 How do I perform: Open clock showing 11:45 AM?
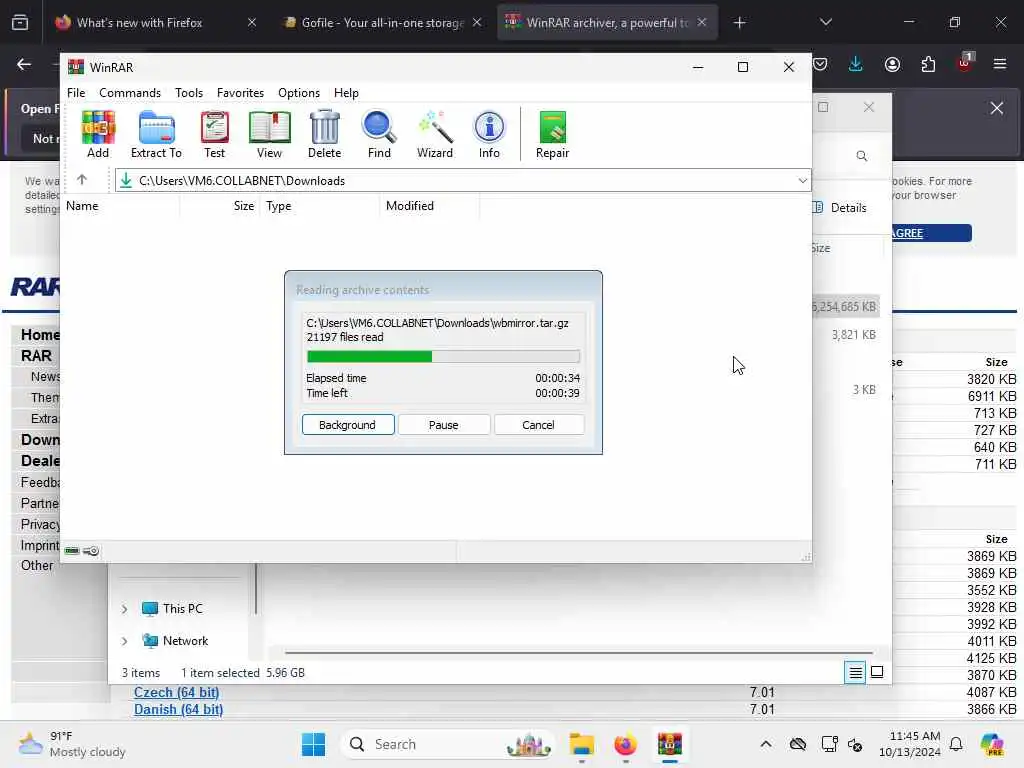click(910, 744)
